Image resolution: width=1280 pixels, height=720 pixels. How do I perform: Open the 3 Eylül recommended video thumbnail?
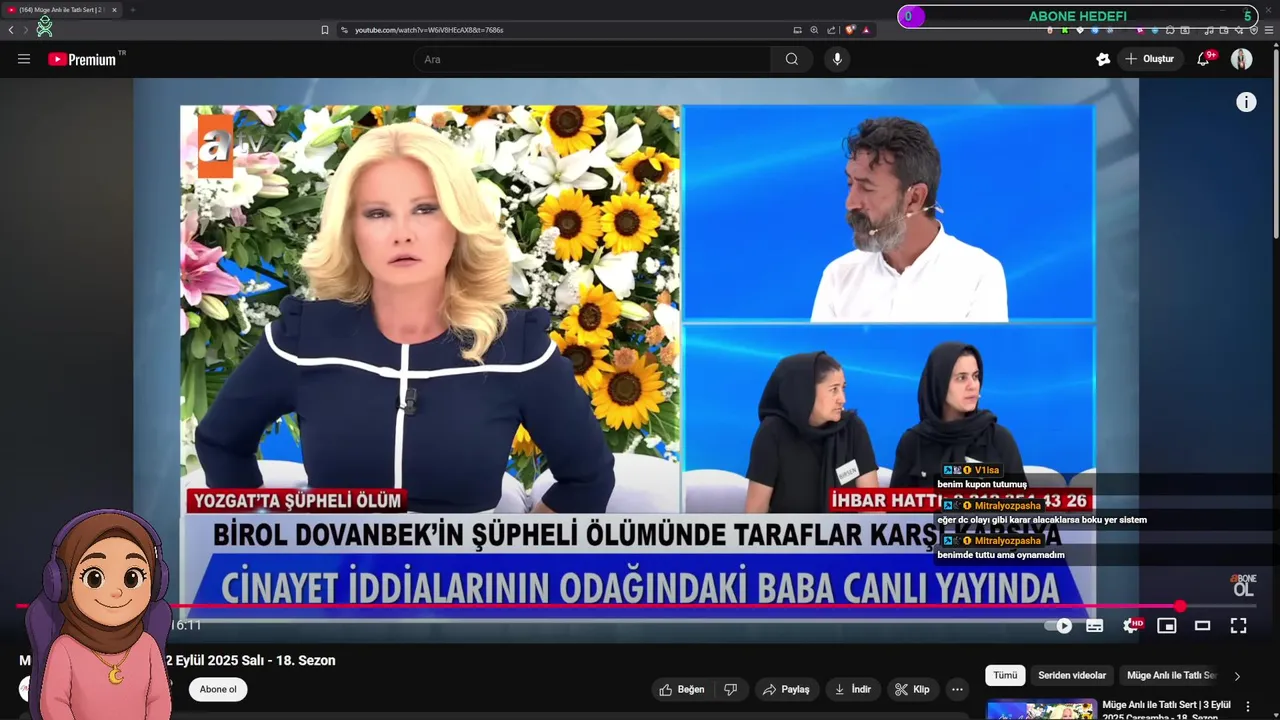pyautogui.click(x=1040, y=710)
